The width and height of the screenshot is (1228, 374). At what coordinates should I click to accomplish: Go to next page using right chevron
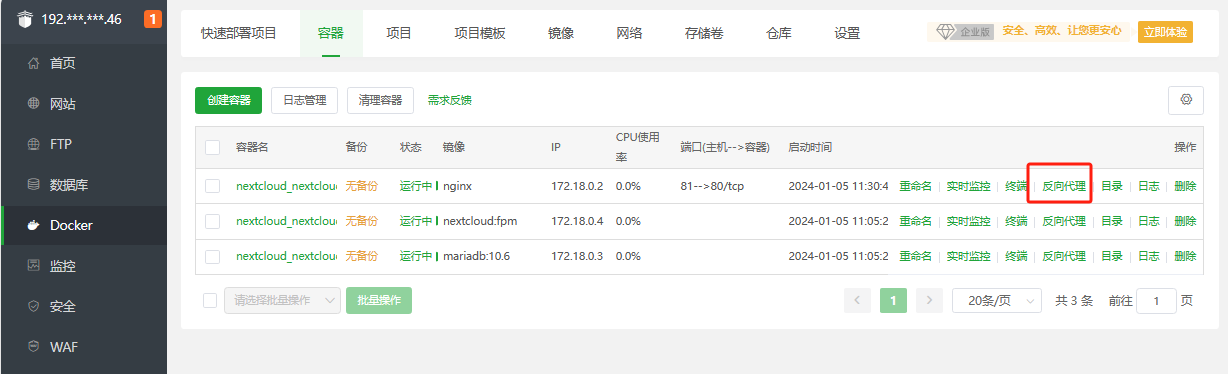(929, 301)
